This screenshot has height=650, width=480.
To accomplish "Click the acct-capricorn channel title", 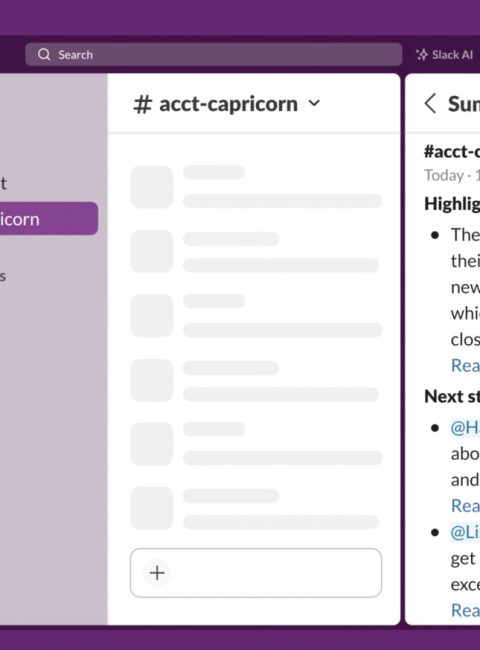I will (x=228, y=104).
